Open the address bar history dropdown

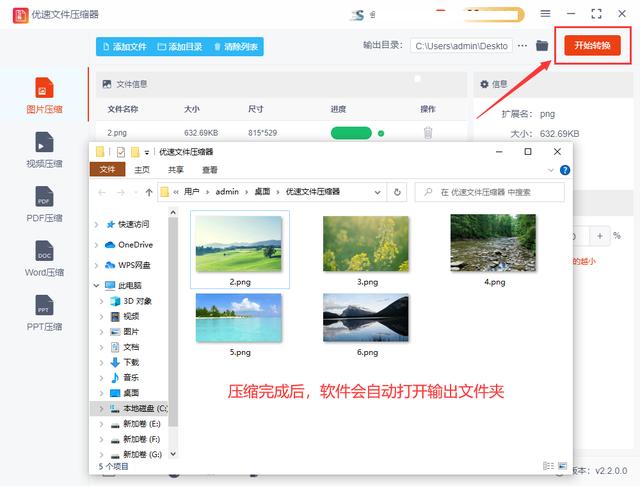(x=378, y=192)
